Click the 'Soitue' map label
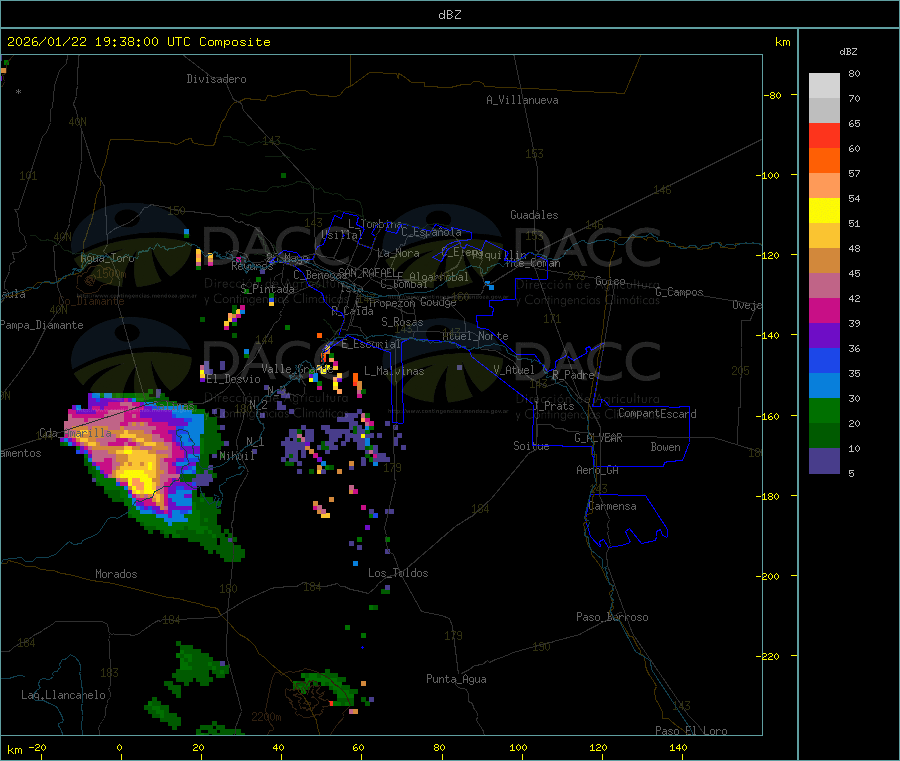 [x=531, y=446]
